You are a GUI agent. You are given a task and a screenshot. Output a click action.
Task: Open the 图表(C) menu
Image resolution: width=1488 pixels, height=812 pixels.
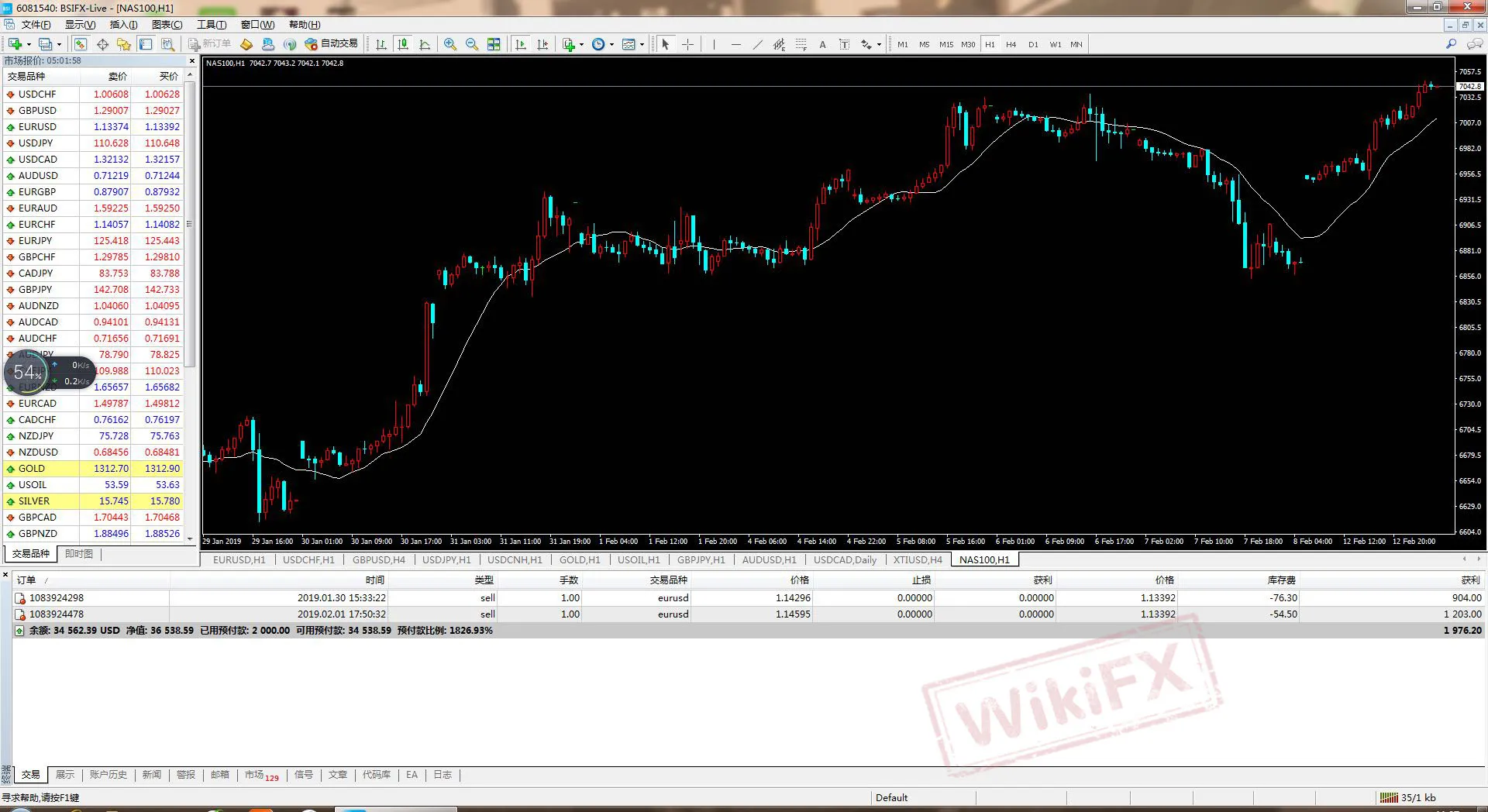(167, 25)
